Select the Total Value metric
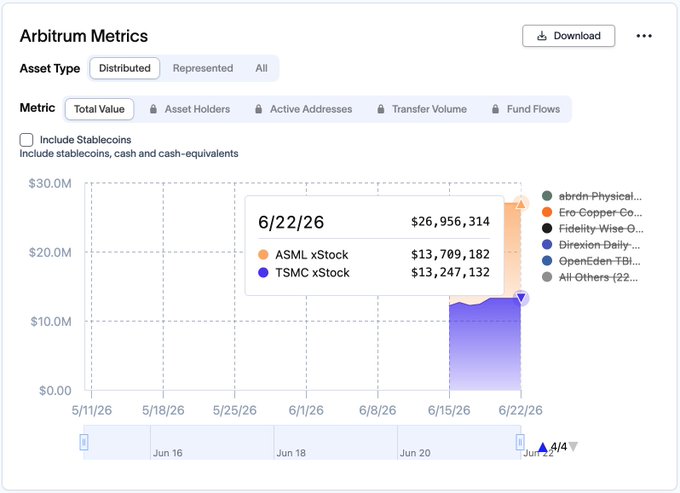680x493 pixels. point(99,109)
